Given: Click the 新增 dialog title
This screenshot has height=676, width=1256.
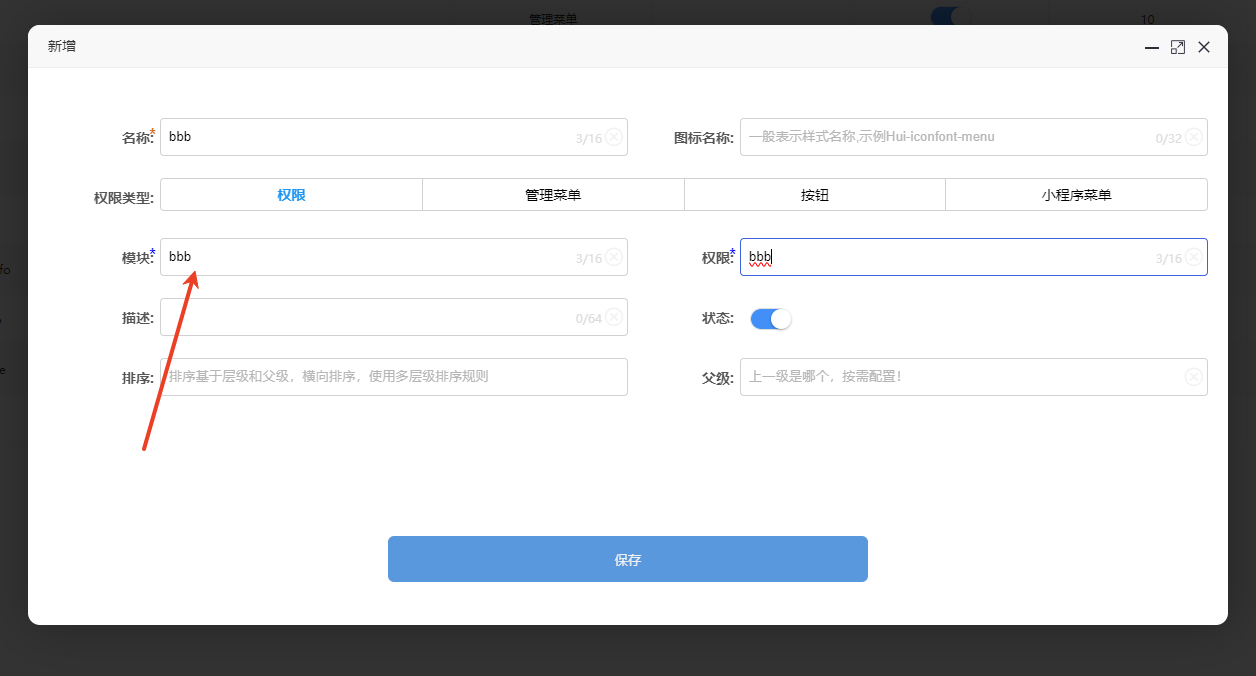Looking at the screenshot, I should (62, 46).
